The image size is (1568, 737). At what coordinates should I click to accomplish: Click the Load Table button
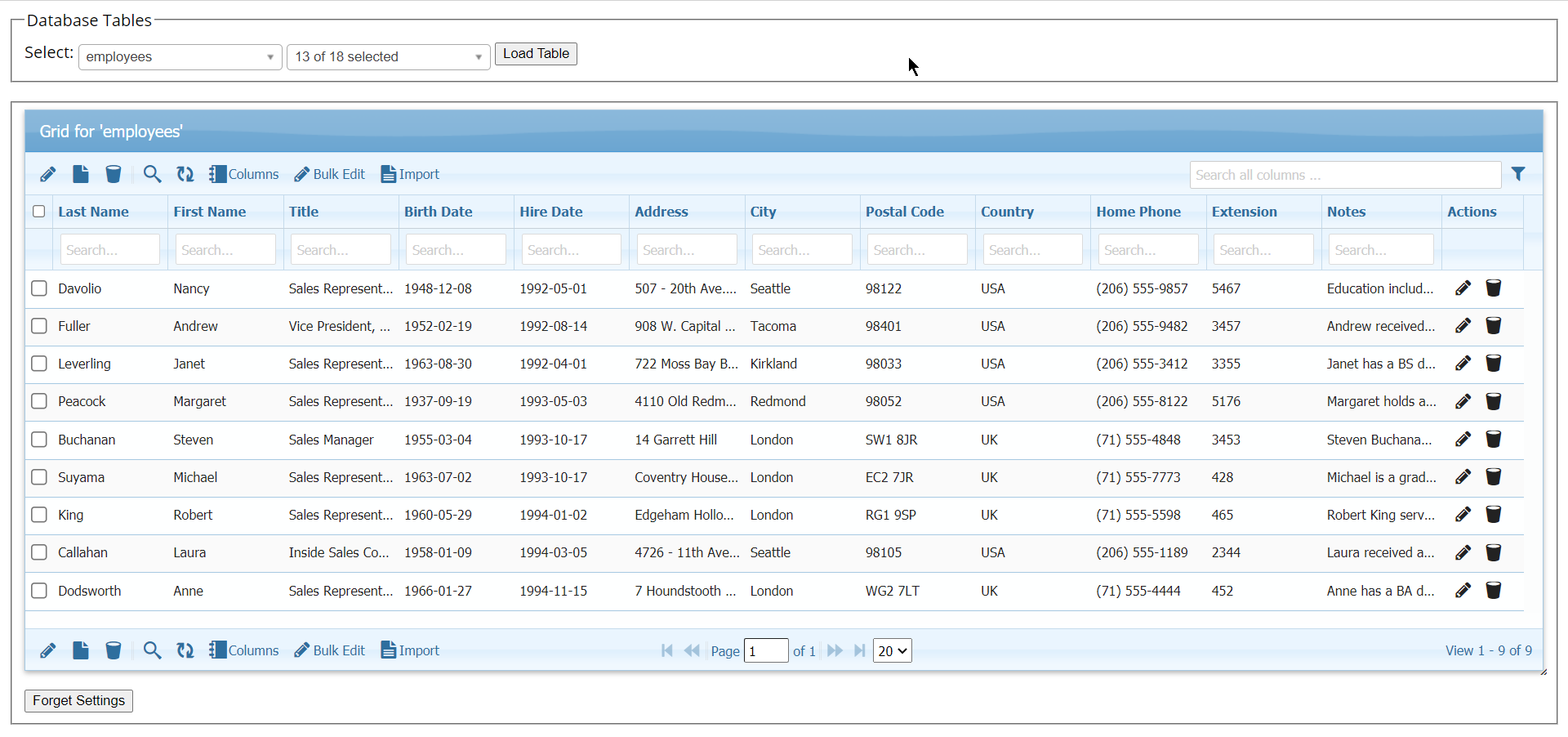536,54
